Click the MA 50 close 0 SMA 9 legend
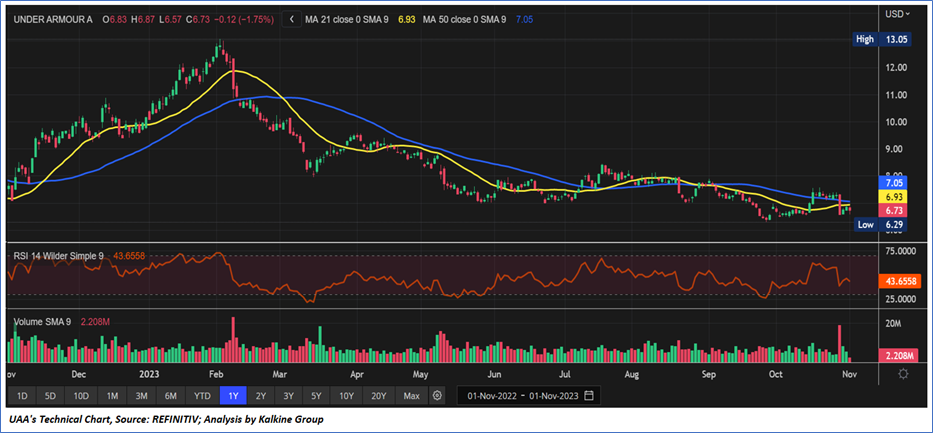 tap(465, 20)
